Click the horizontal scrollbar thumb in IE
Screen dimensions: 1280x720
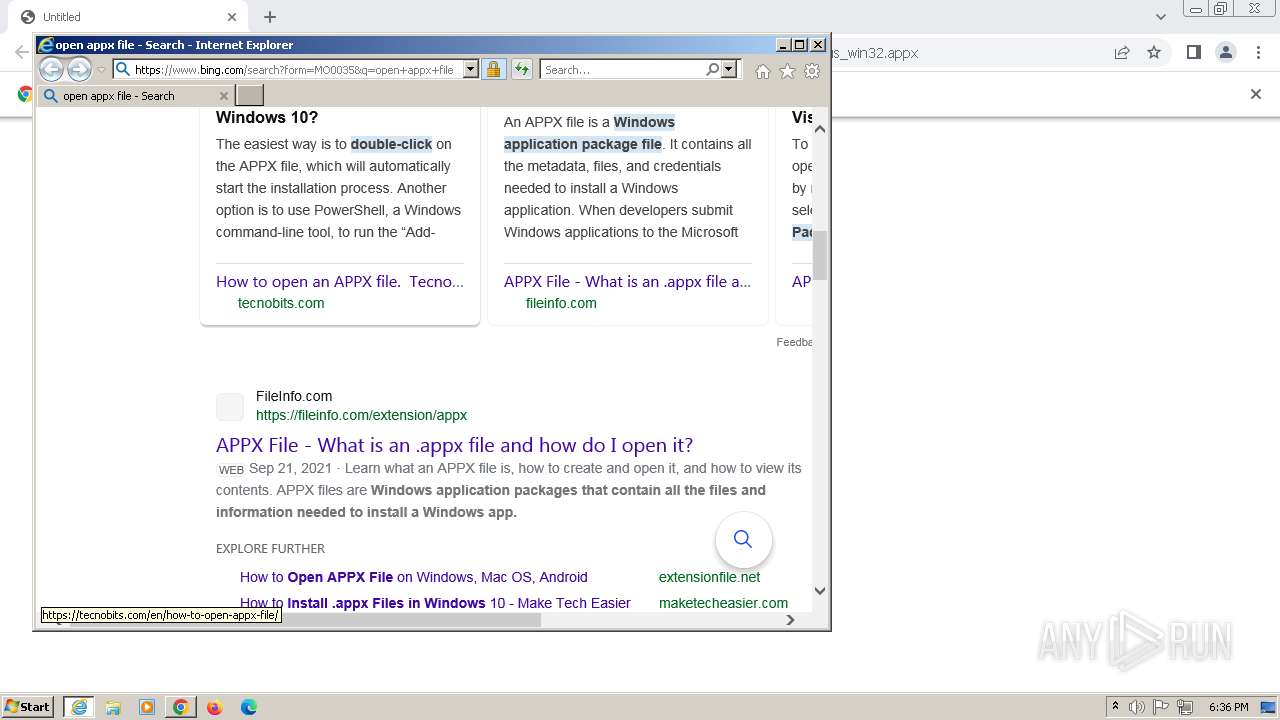(412, 620)
